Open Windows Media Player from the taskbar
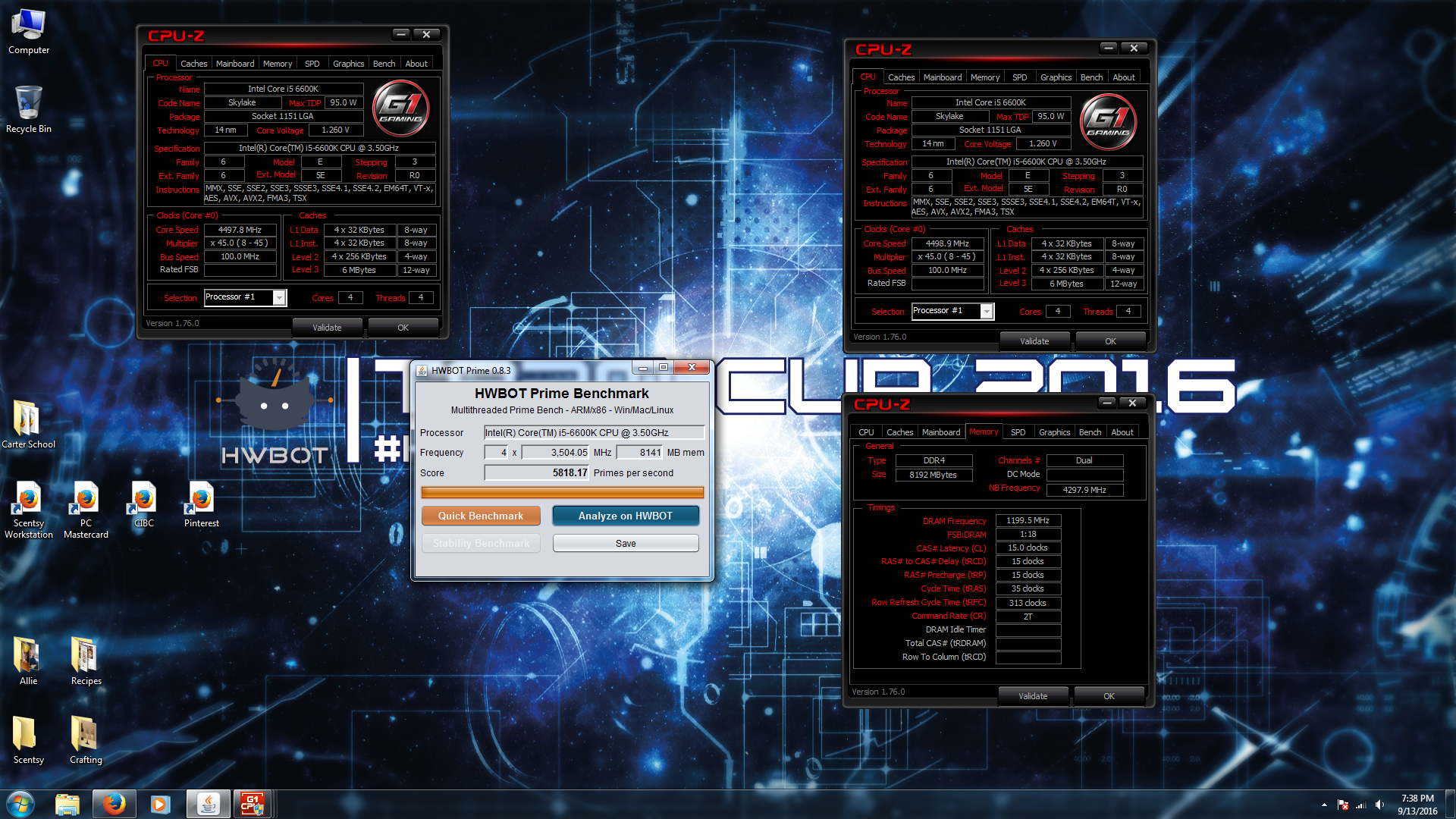 160,804
